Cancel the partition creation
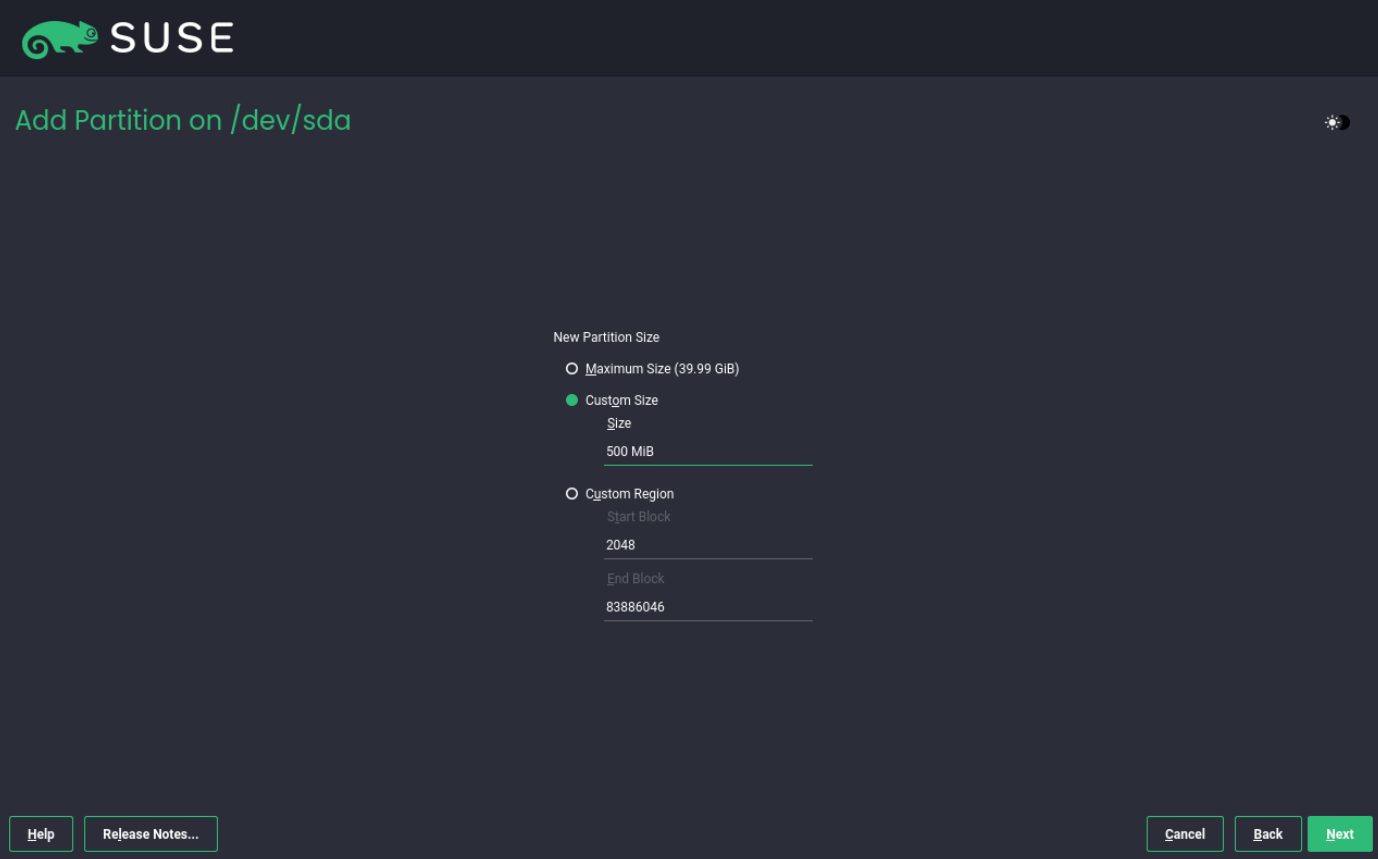 [x=1185, y=834]
